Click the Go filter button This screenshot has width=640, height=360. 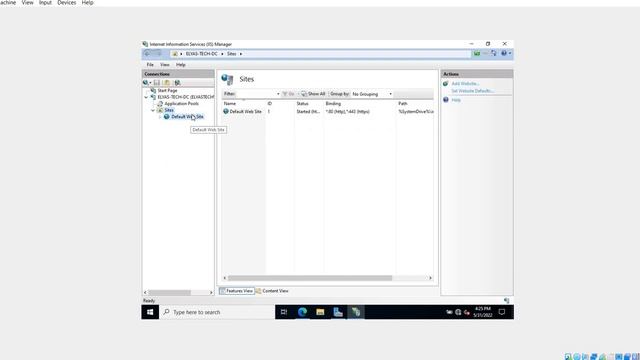click(x=289, y=94)
